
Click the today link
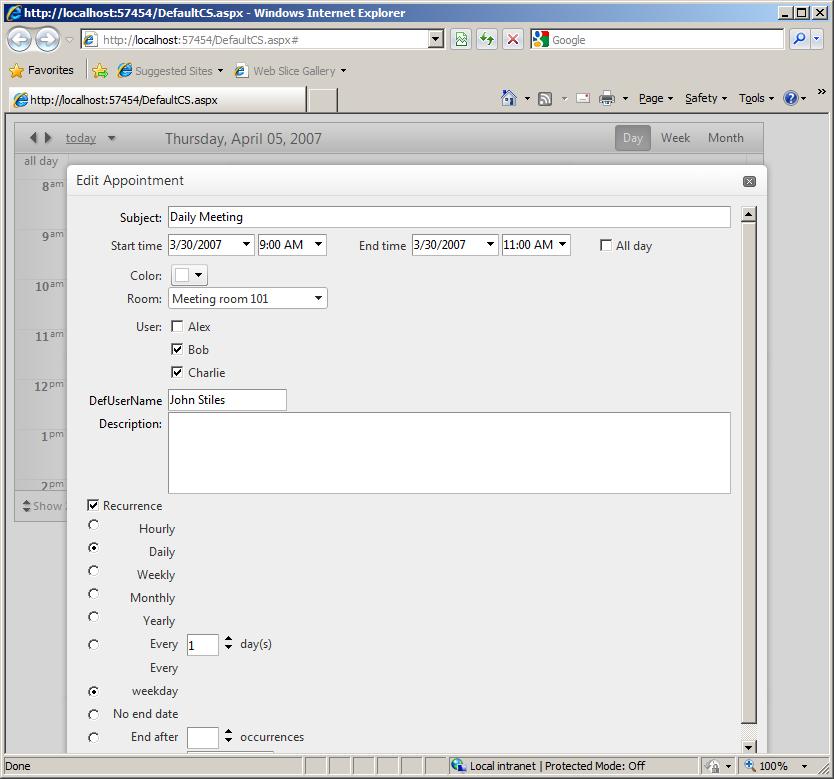81,138
